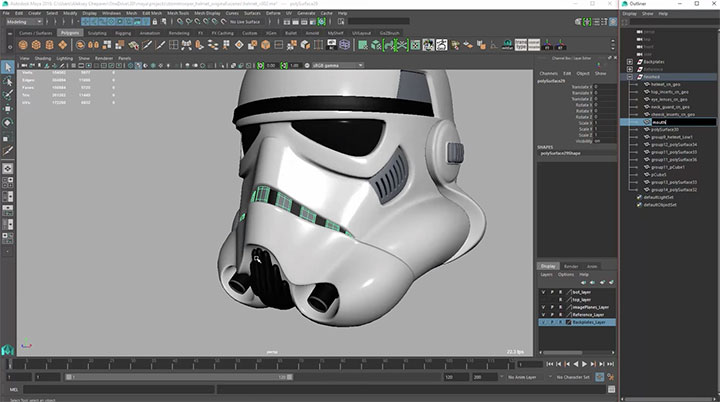Select the Move tool in the toolbox
This screenshot has height=402, width=720.
pos(7,109)
